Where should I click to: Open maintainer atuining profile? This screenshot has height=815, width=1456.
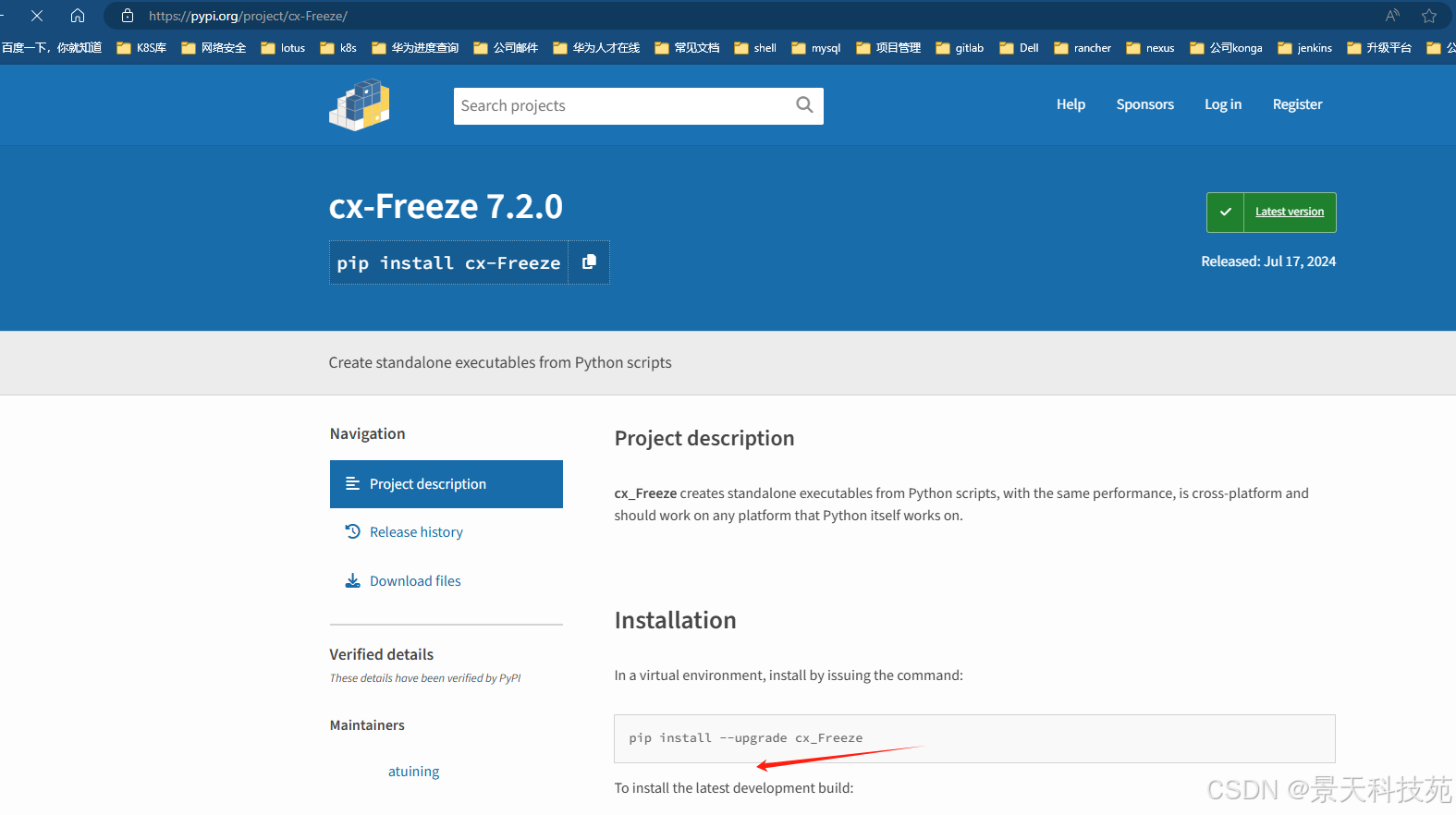[x=413, y=772]
